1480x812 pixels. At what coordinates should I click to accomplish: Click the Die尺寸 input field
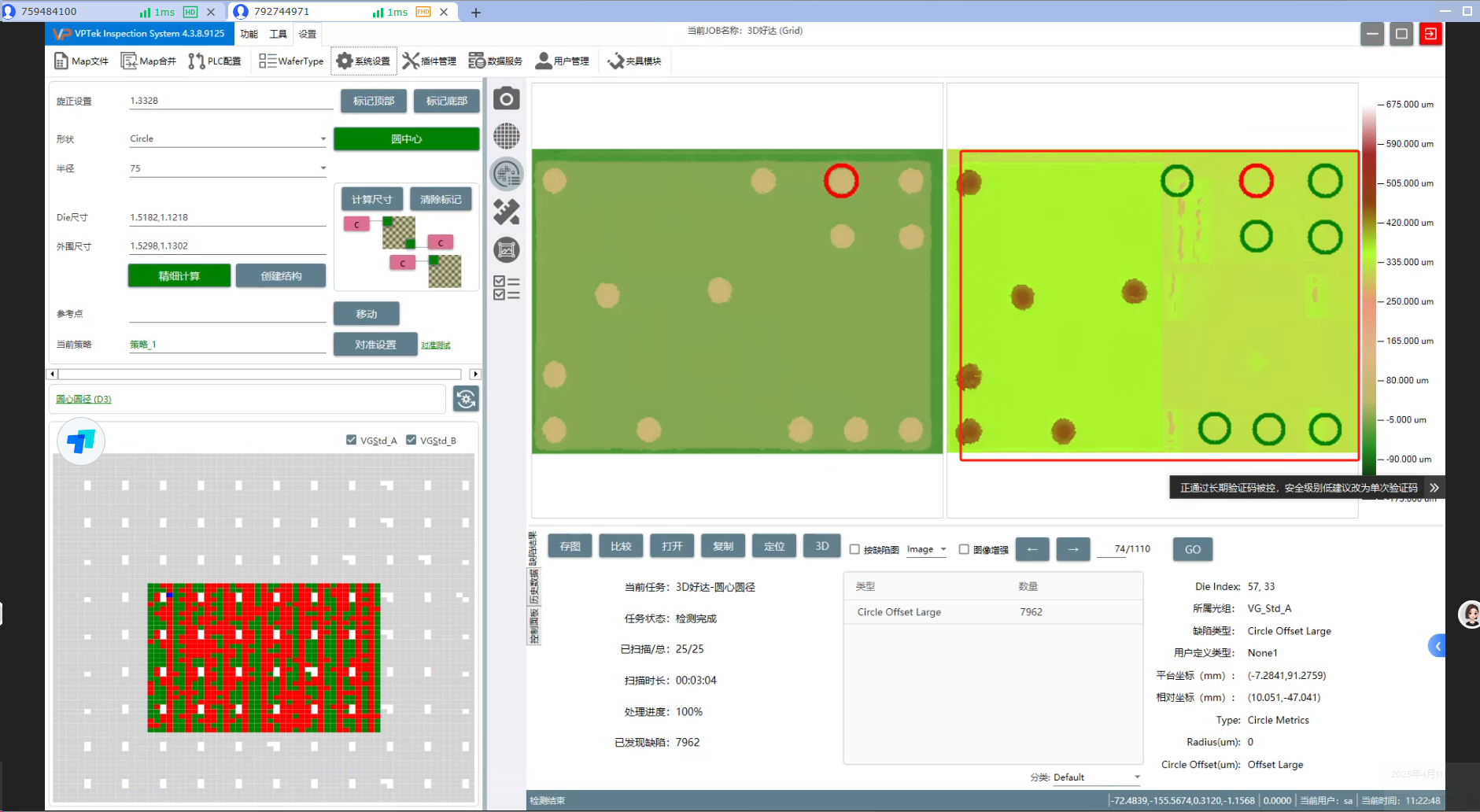pos(227,217)
